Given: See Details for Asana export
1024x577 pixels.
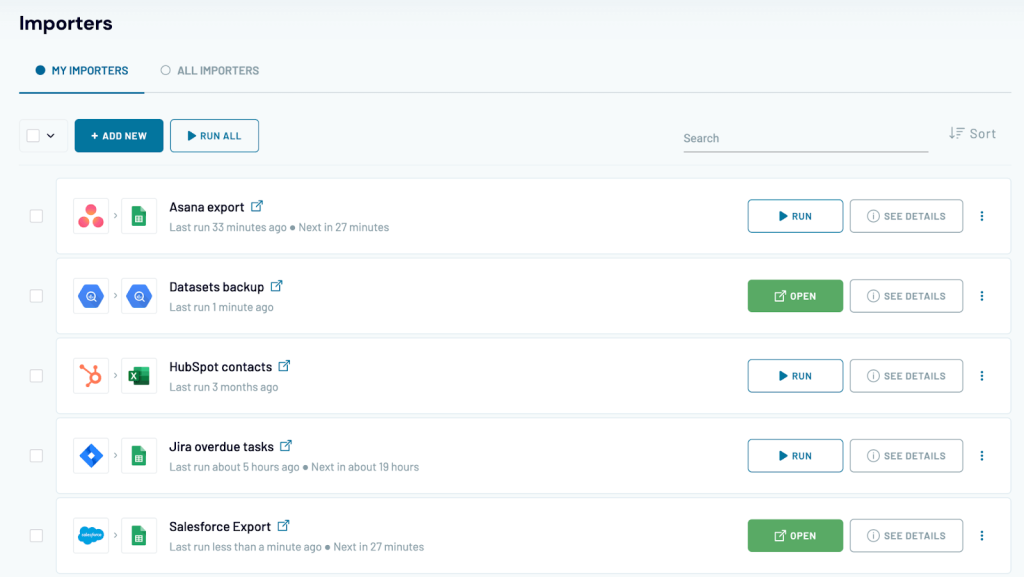Looking at the screenshot, I should (906, 216).
